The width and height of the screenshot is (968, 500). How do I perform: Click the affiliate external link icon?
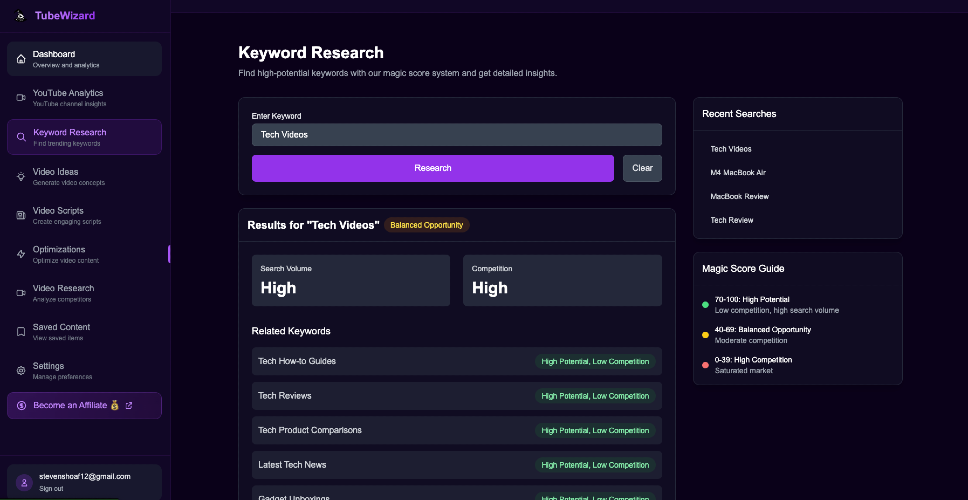tap(129, 406)
